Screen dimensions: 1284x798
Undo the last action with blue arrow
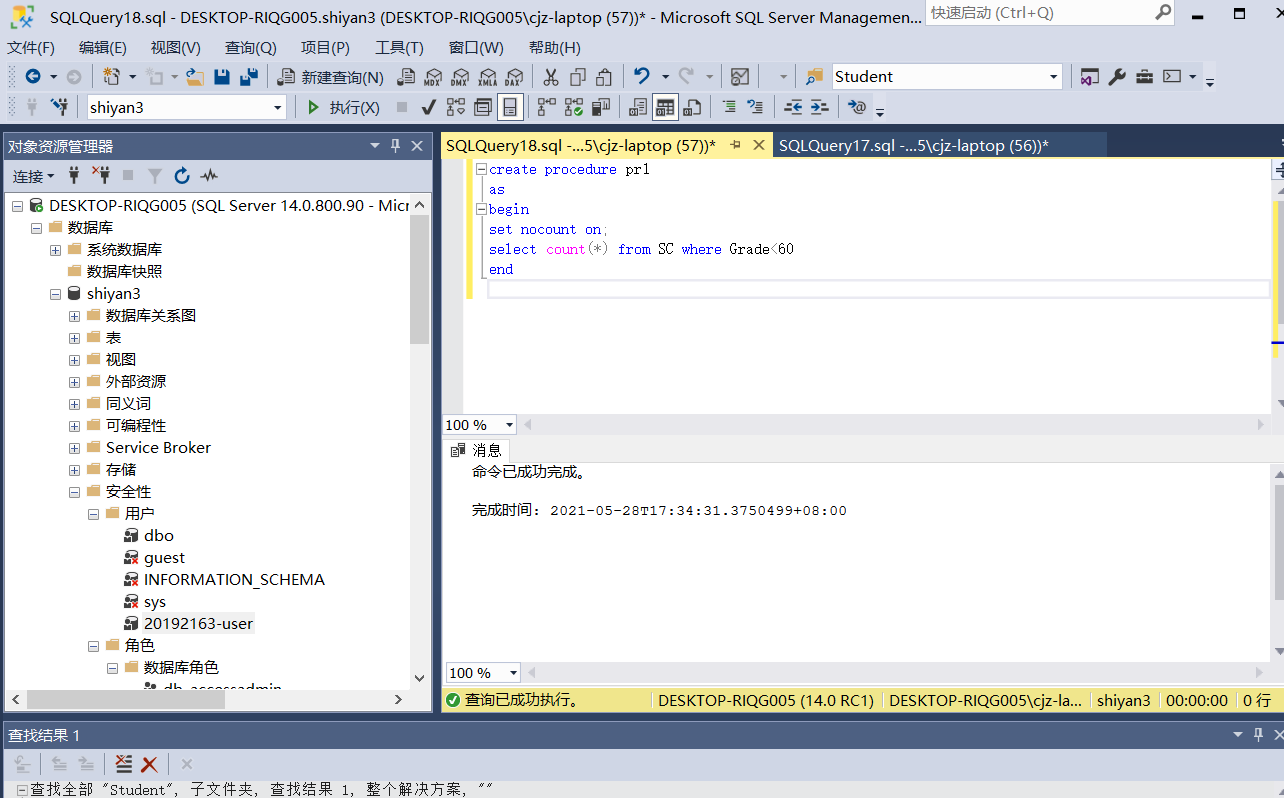pos(642,77)
